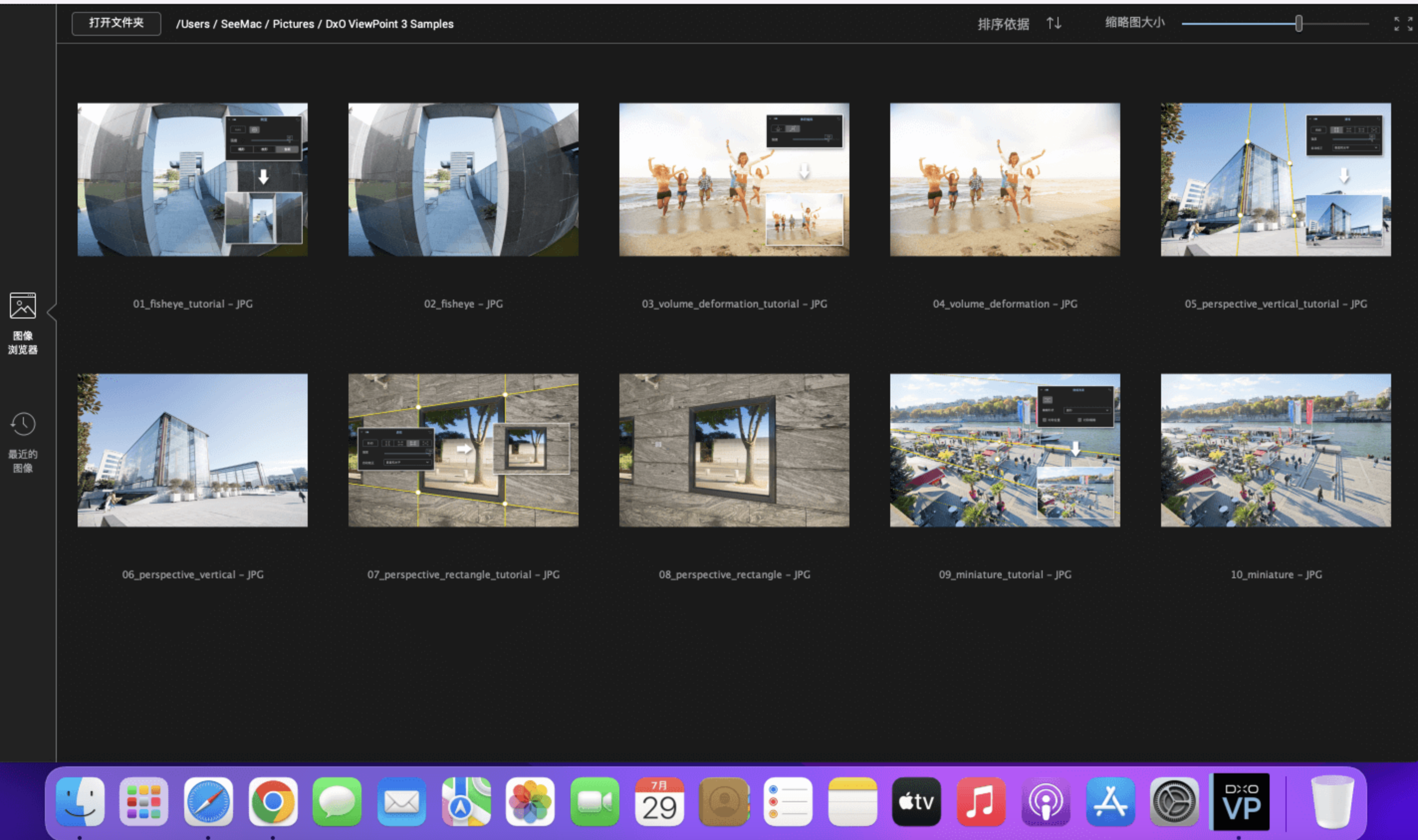1418x840 pixels.
Task: Open the 05_perspective_vertical_tutorial image
Action: [1275, 179]
